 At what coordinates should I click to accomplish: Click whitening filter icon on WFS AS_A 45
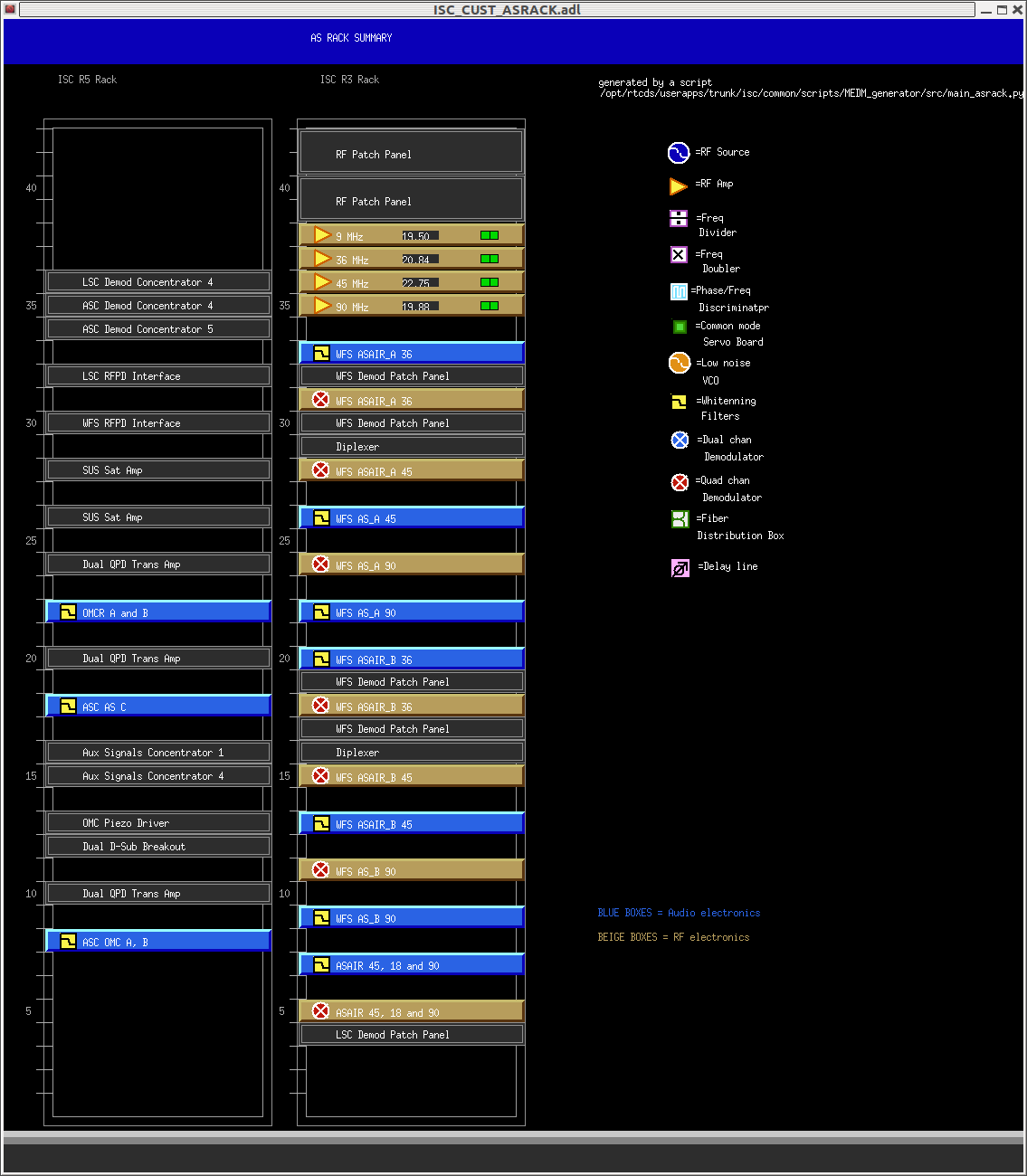coord(321,517)
